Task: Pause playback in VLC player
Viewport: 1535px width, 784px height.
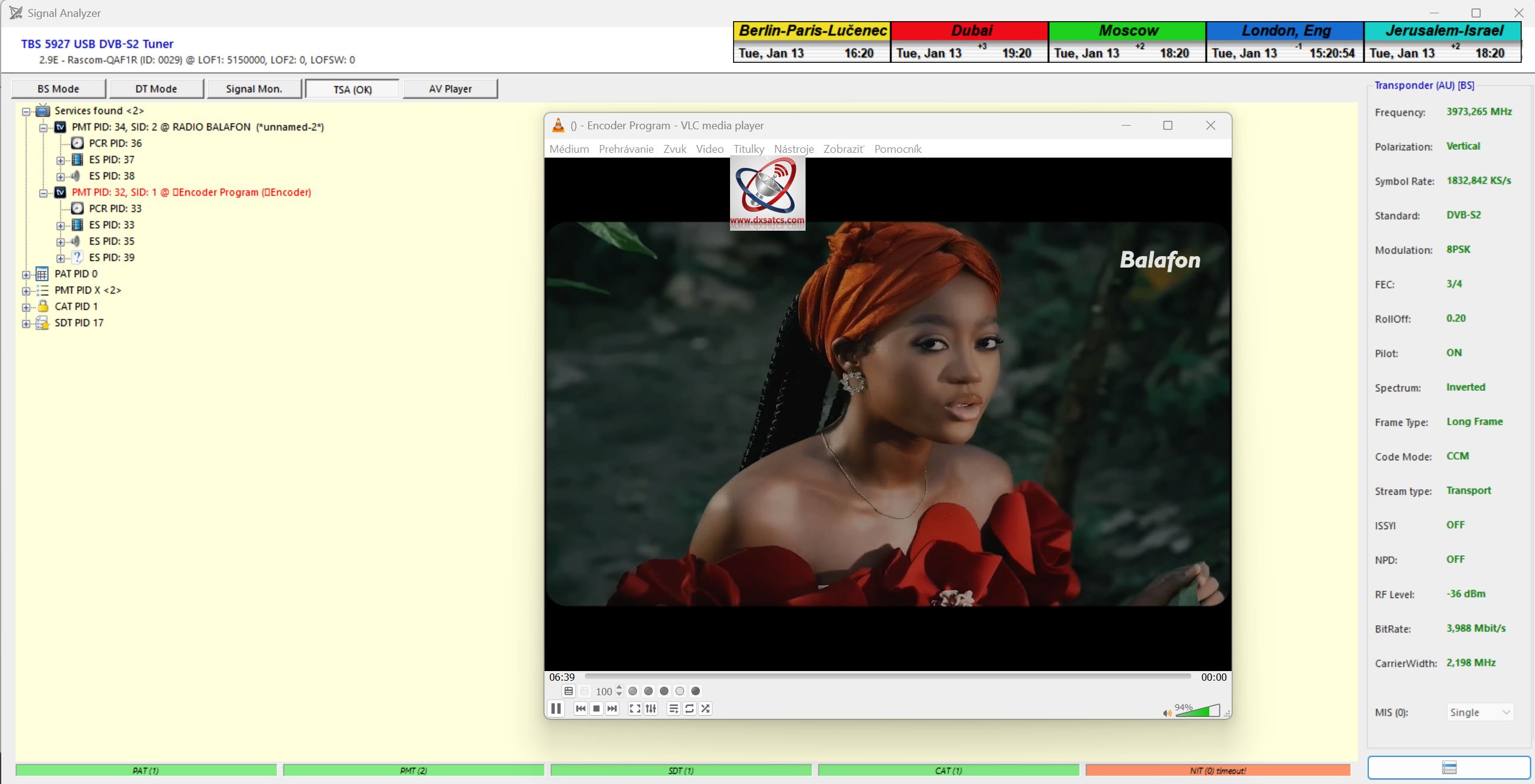Action: tap(556, 708)
